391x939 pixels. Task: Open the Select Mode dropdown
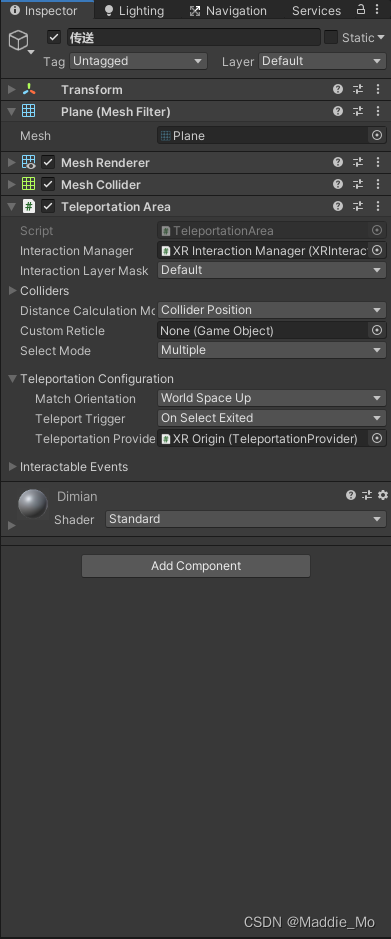[272, 350]
